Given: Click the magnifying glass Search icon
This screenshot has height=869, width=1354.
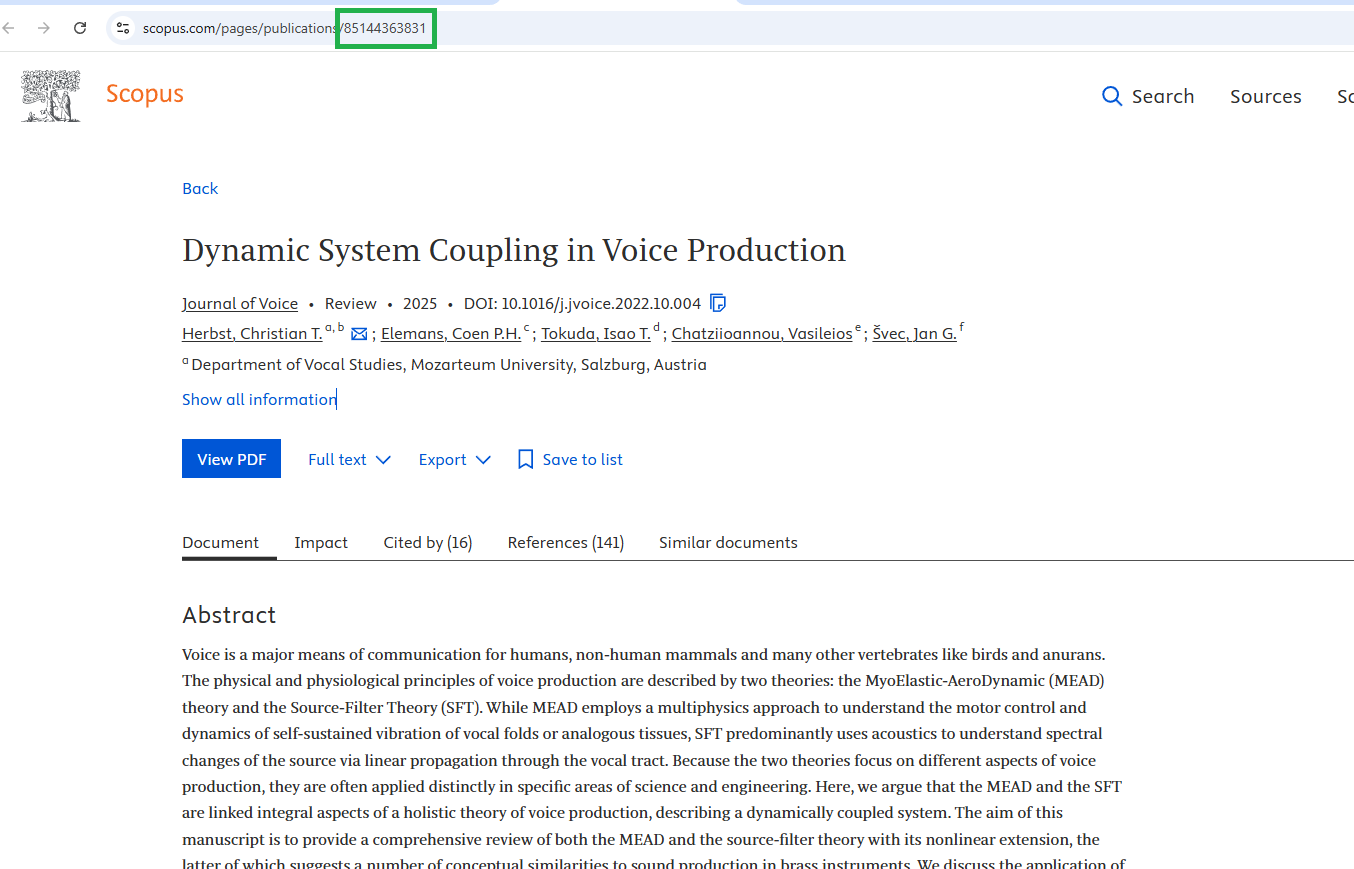Looking at the screenshot, I should coord(1111,96).
